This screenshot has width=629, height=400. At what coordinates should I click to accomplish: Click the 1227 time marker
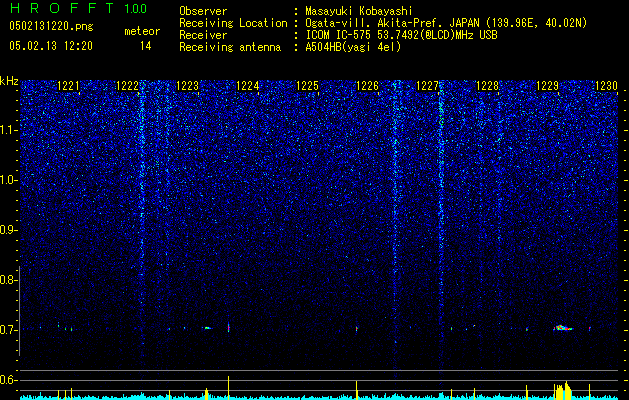(x=428, y=86)
